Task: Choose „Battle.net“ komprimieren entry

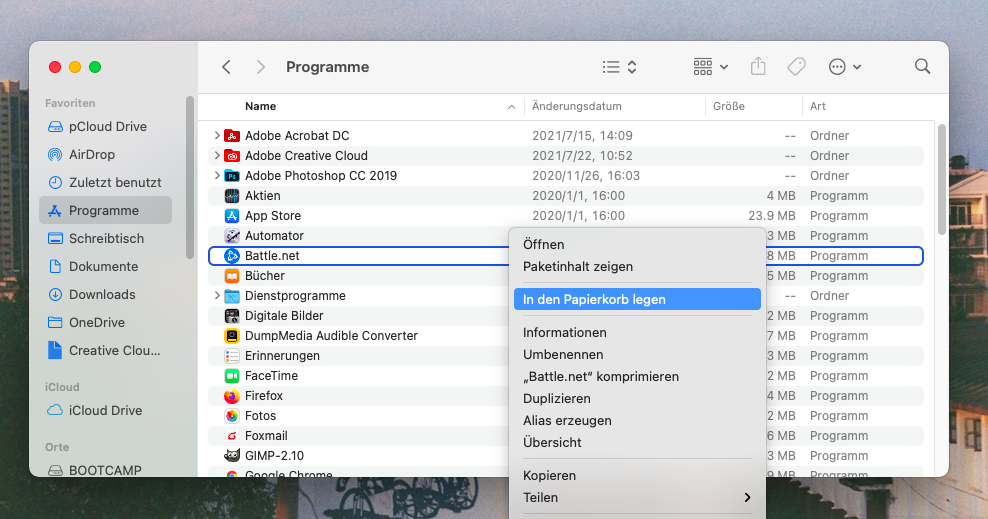Action: click(637, 377)
